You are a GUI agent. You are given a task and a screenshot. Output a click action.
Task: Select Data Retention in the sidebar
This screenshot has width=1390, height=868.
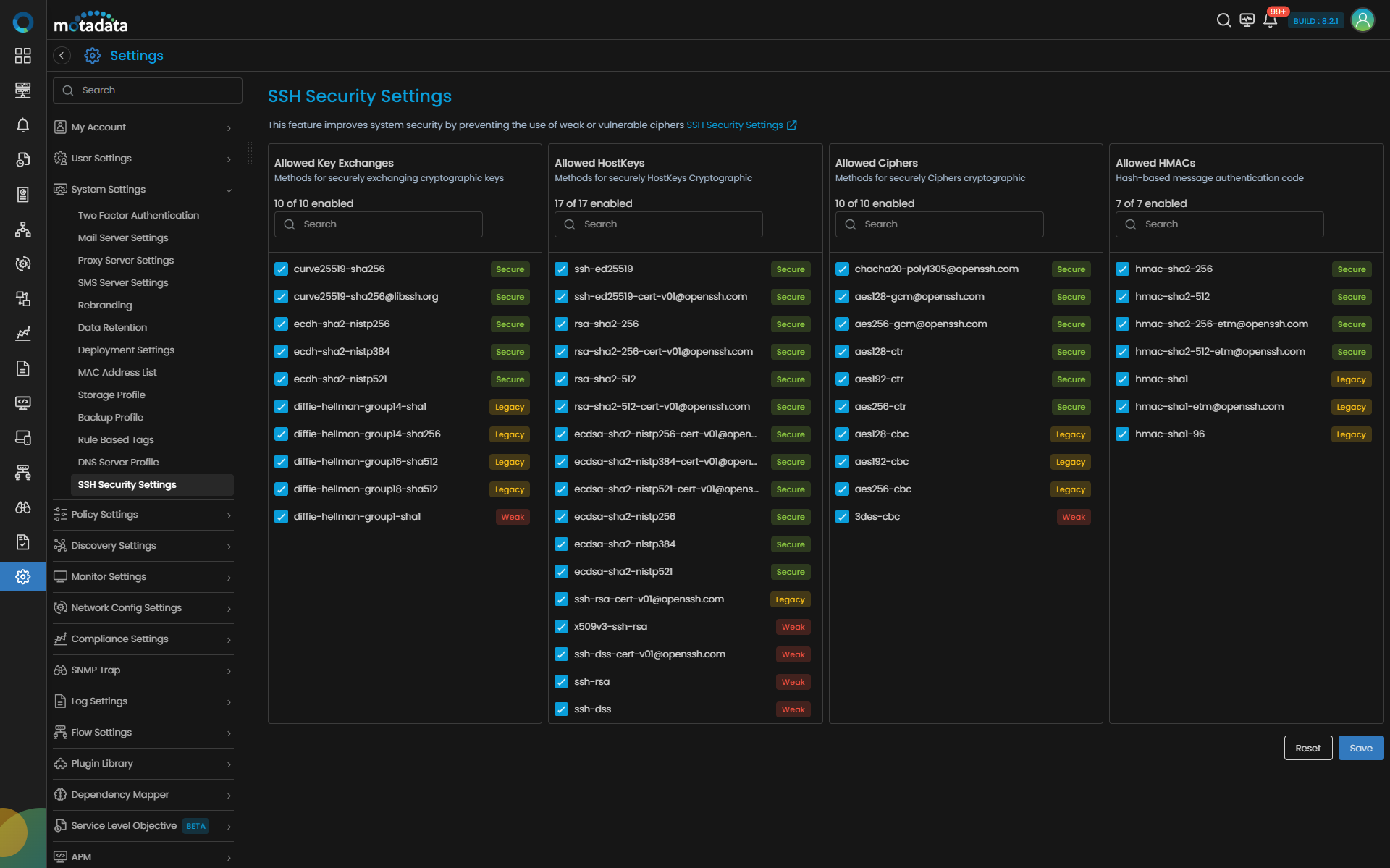click(112, 328)
